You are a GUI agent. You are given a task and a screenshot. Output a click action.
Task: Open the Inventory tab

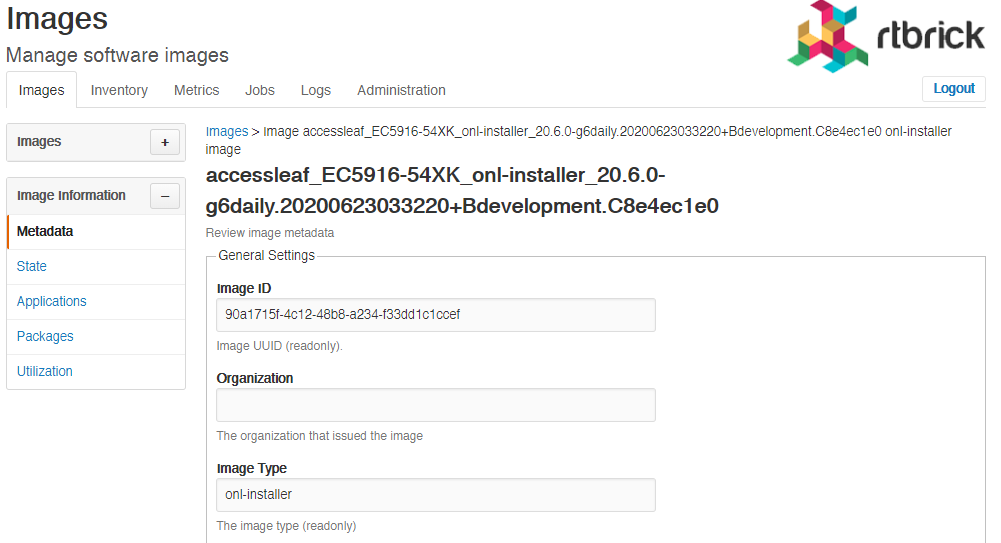tap(119, 90)
